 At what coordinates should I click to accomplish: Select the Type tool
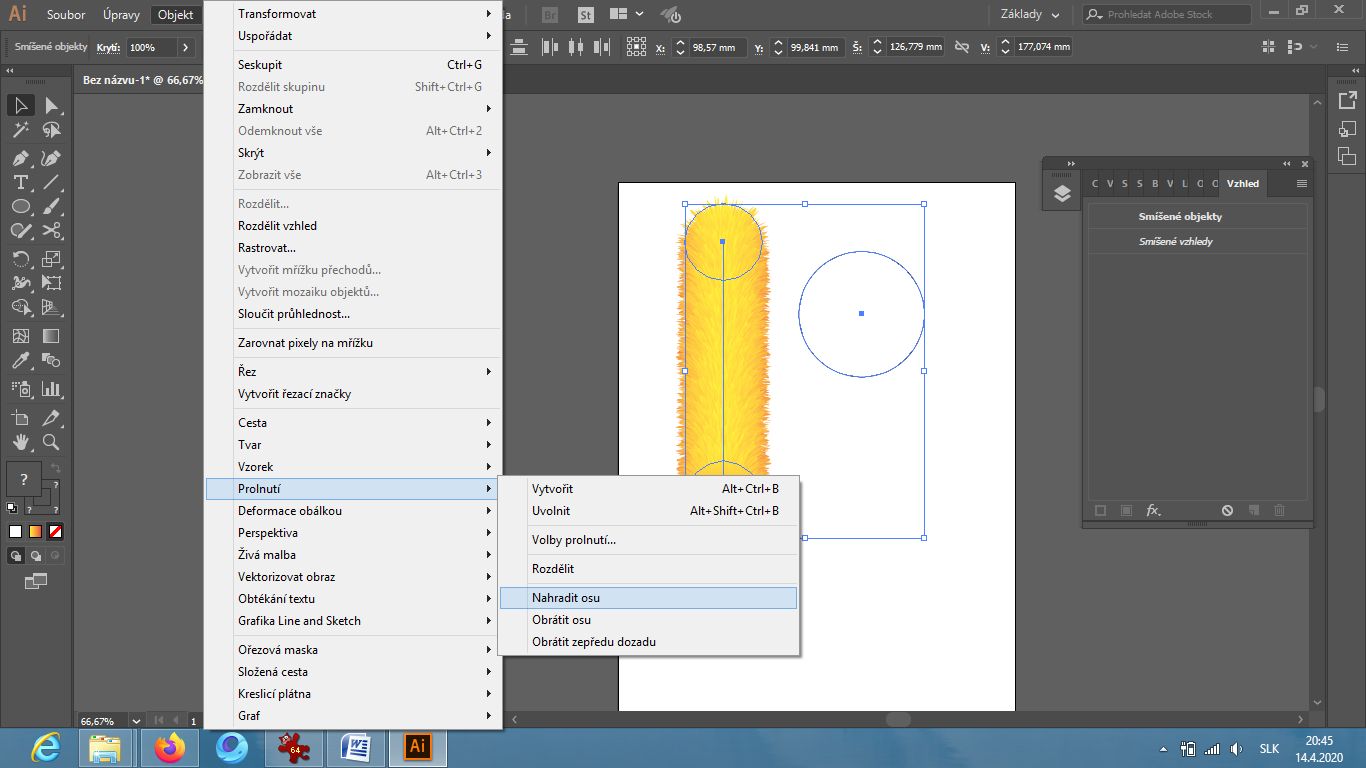20,182
